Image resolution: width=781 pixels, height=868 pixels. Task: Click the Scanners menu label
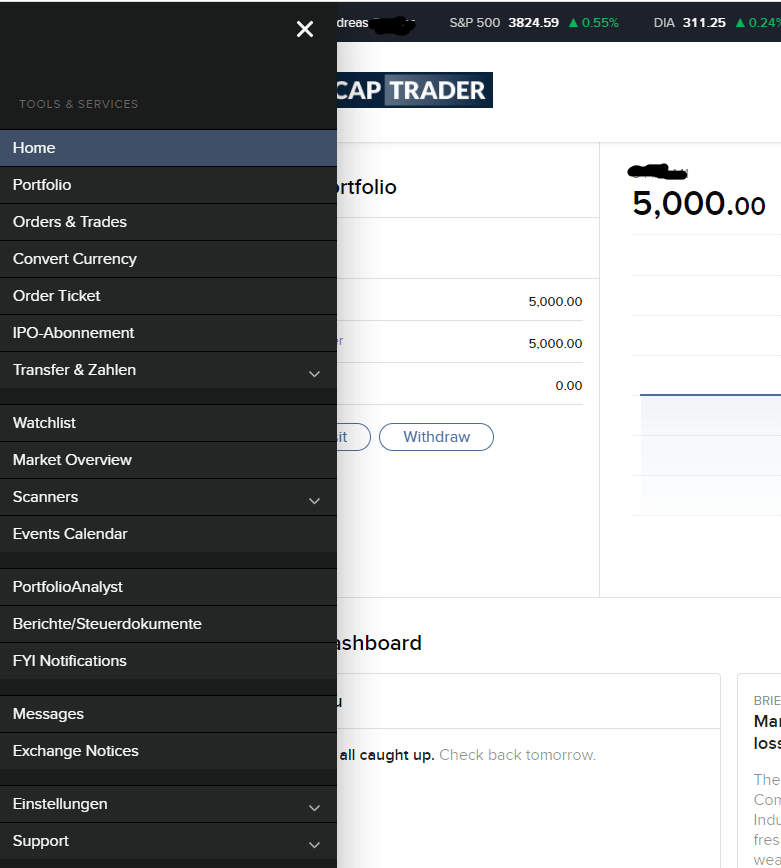[45, 497]
